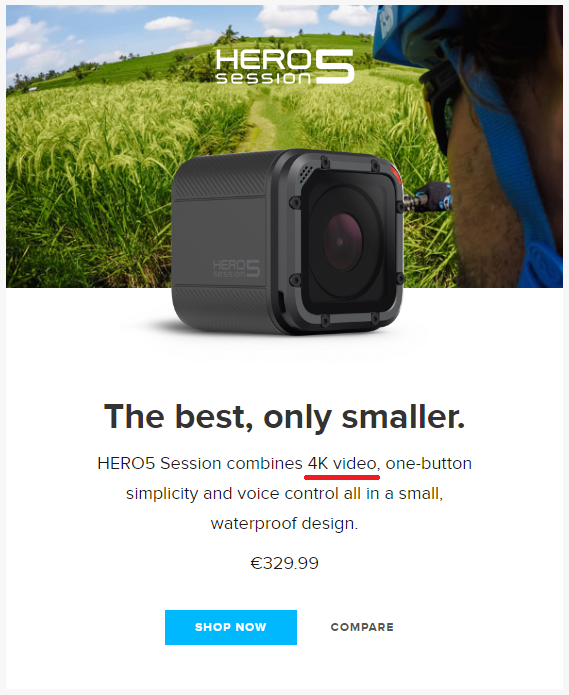Viewport: 569px width, 695px height.
Task: Click the one-button text in description
Action: point(429,464)
